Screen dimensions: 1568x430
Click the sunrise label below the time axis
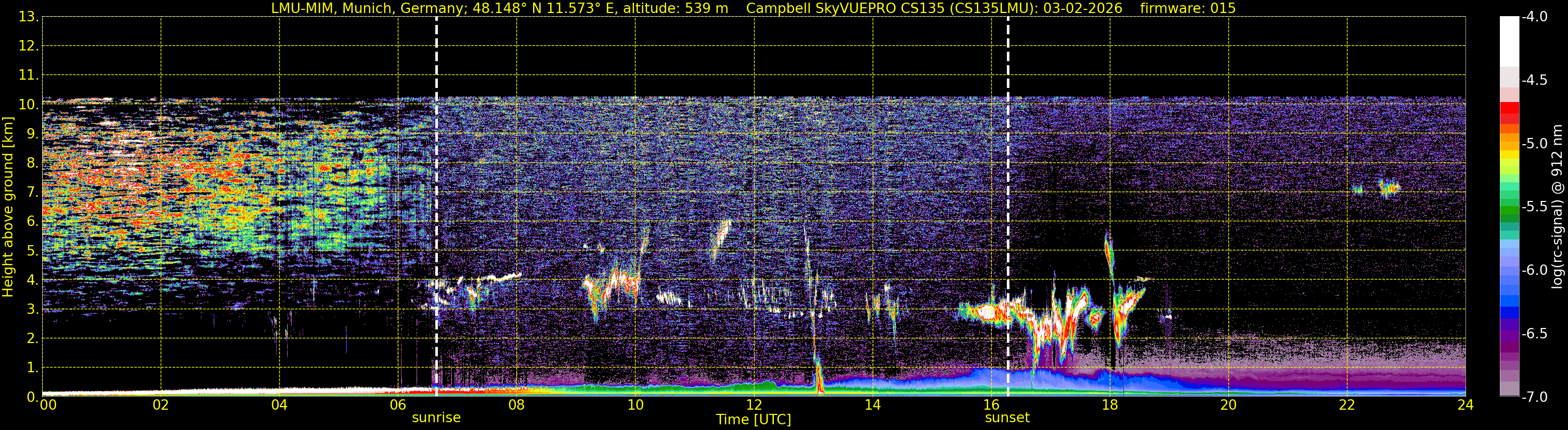(436, 418)
